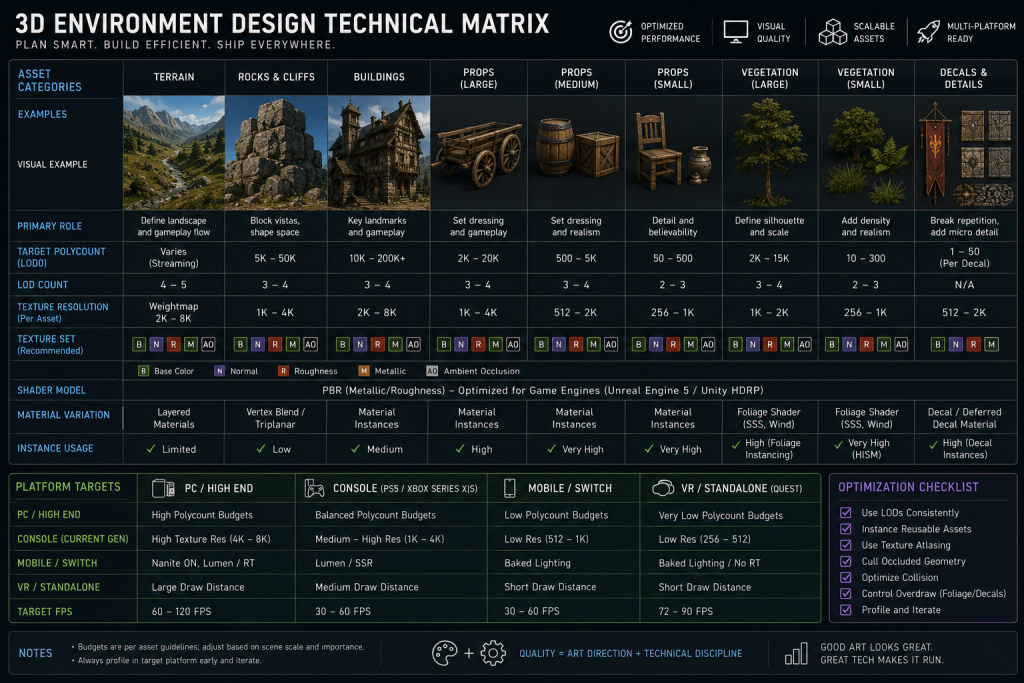Click the Roughness legend badge
This screenshot has width=1024, height=683.
(x=283, y=371)
